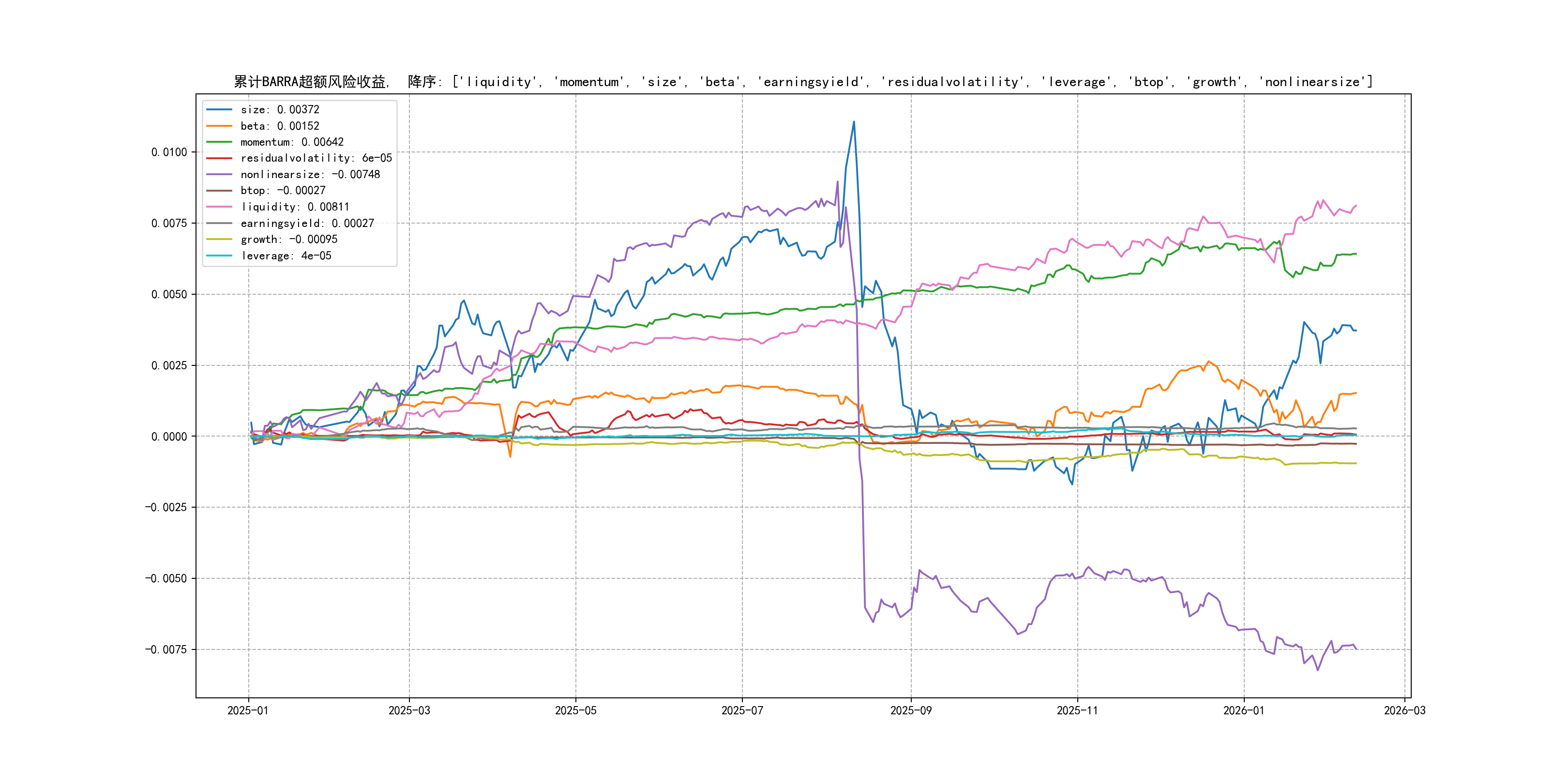The height and width of the screenshot is (784, 1568).
Task: Click the residualvolatility legend entry
Action: pyautogui.click(x=316, y=158)
